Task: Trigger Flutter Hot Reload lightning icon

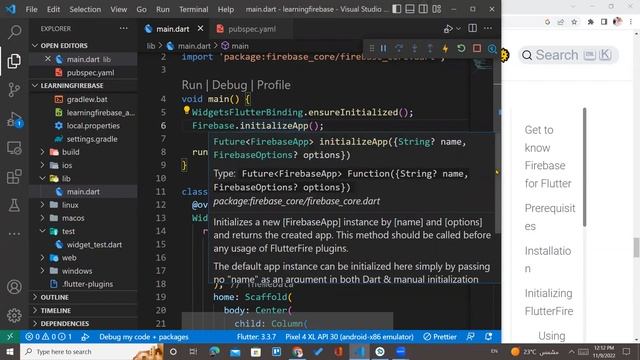Action: tap(445, 49)
